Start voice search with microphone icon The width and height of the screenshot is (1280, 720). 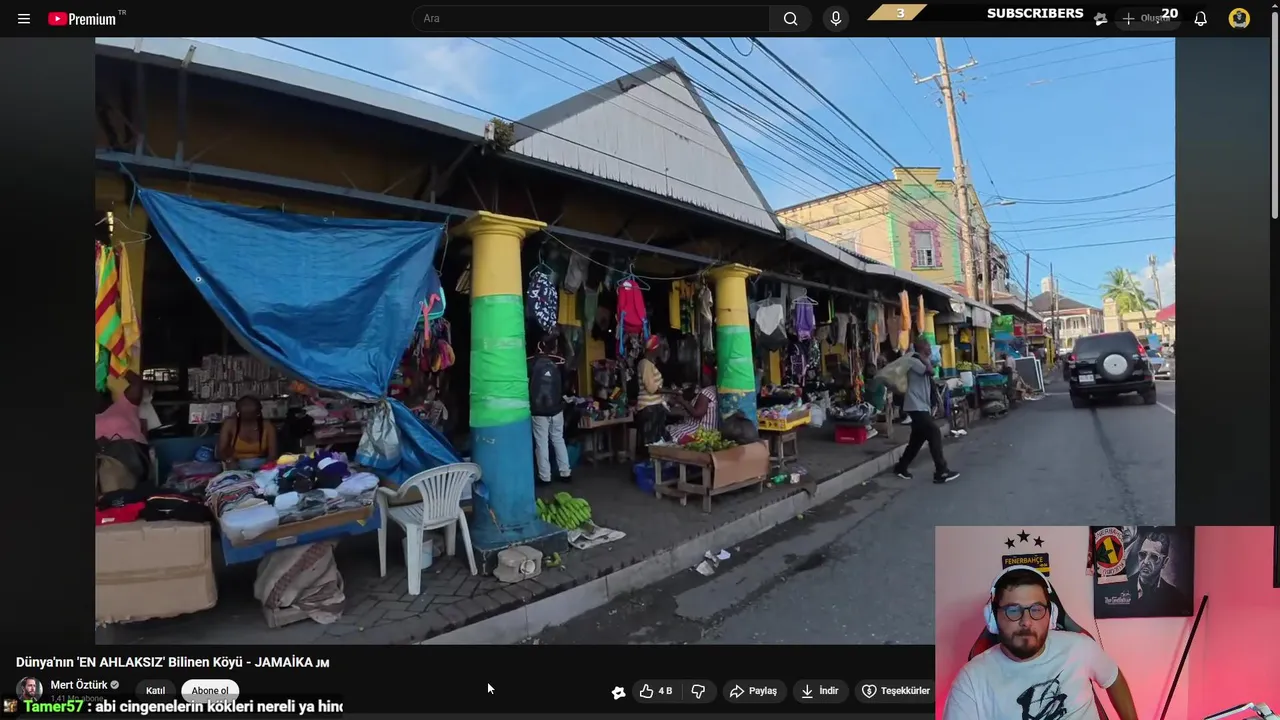pos(836,18)
